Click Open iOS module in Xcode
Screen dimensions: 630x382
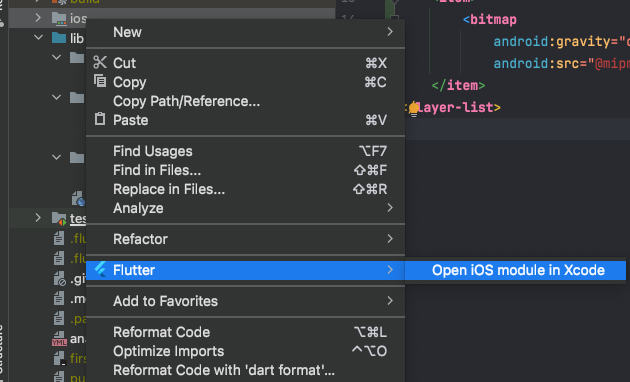(515, 270)
